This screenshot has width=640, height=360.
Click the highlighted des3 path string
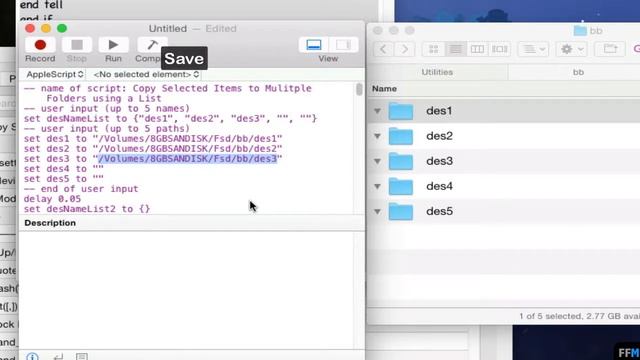pos(188,159)
